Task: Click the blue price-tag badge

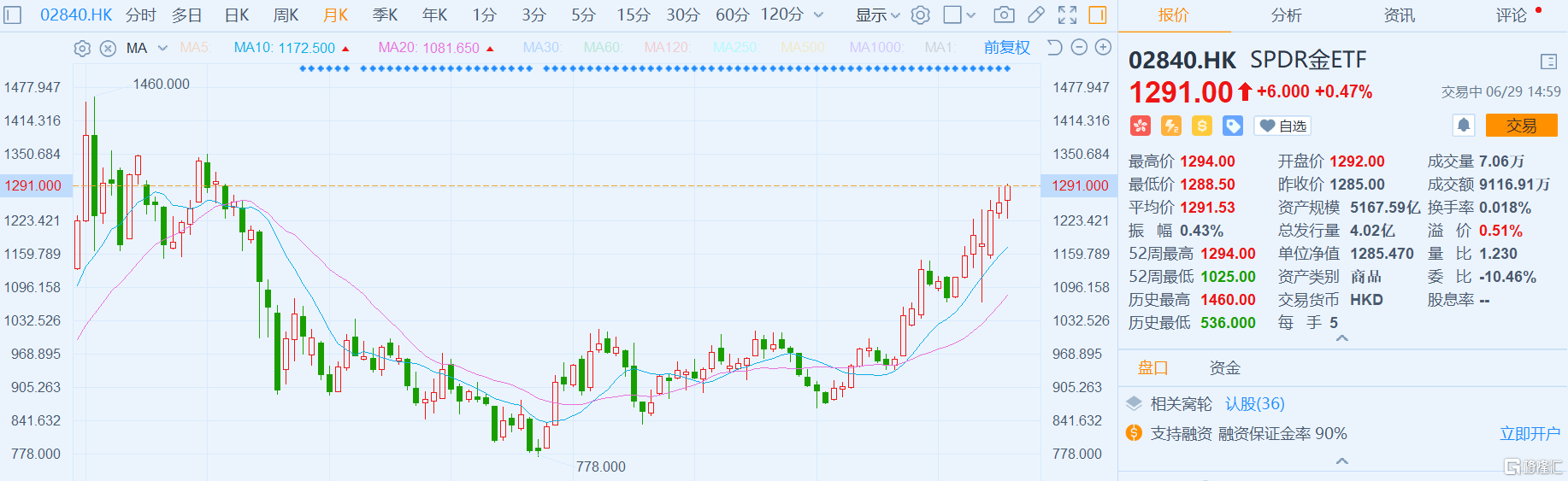Action: tap(1233, 126)
